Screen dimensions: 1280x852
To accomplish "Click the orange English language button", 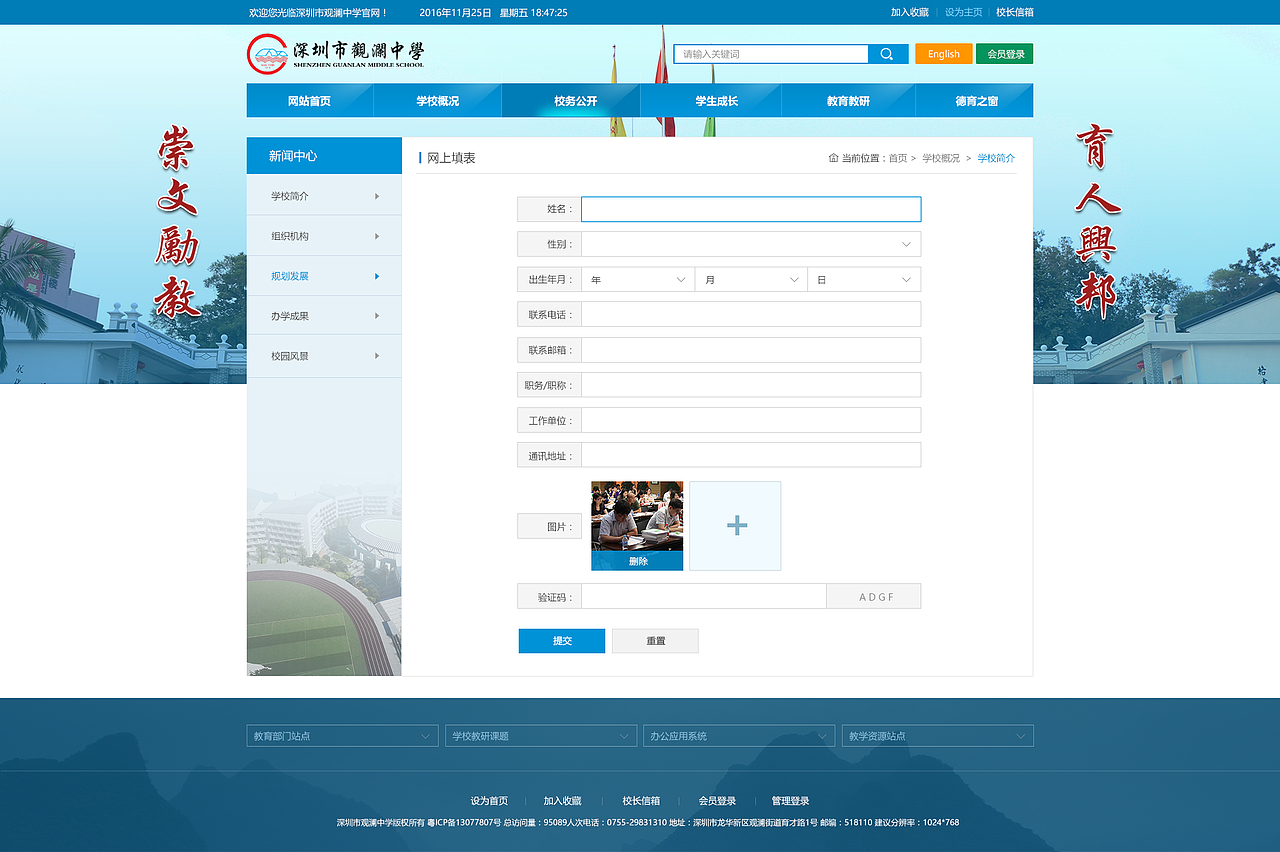I will pyautogui.click(x=943, y=53).
